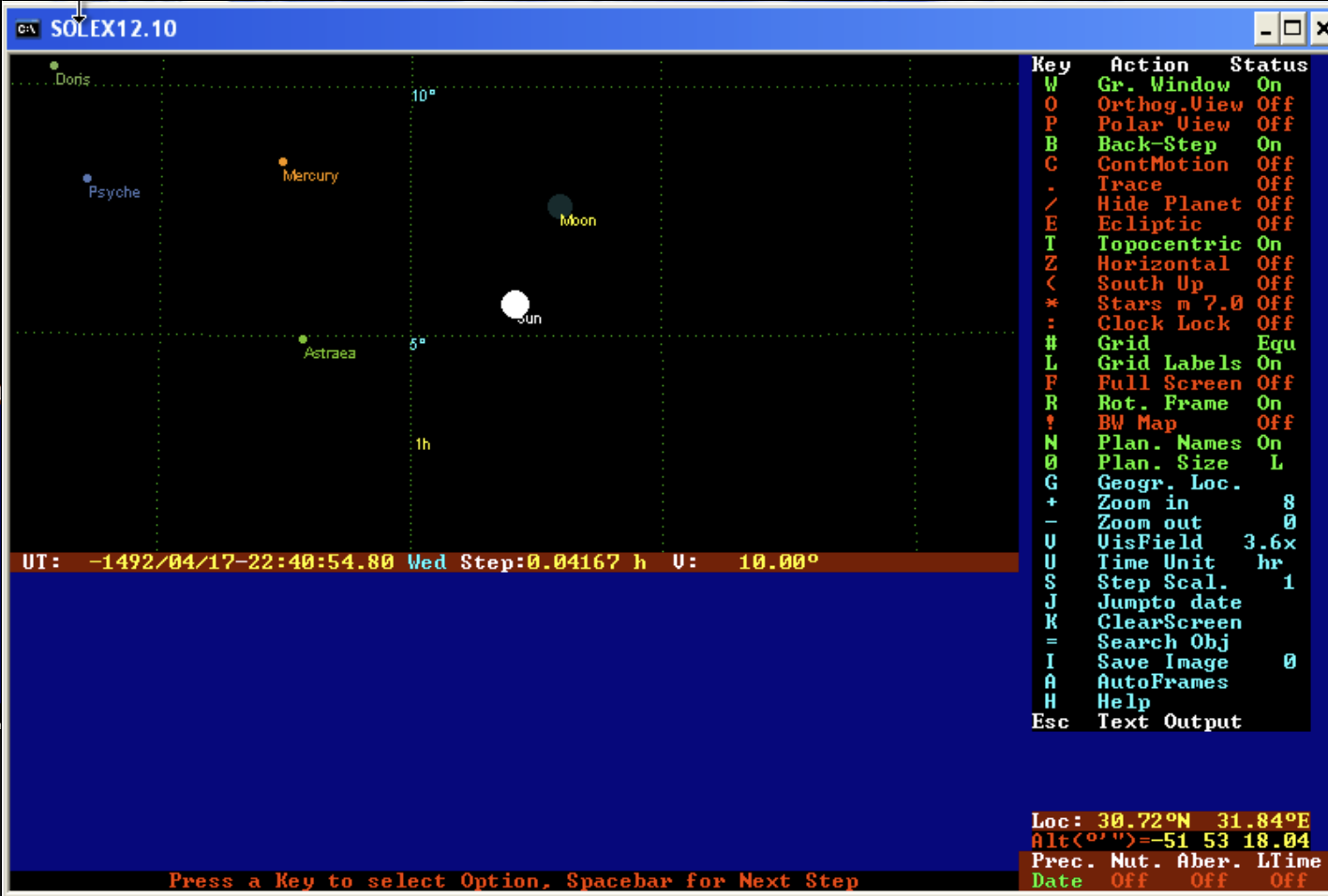
Task: Open the Grid type option
Action: [1170, 343]
